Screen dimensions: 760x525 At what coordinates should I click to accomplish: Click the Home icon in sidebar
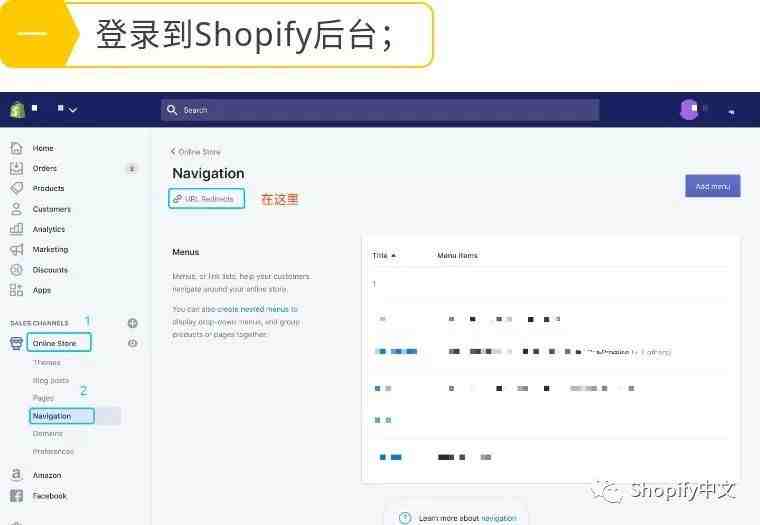[16, 148]
